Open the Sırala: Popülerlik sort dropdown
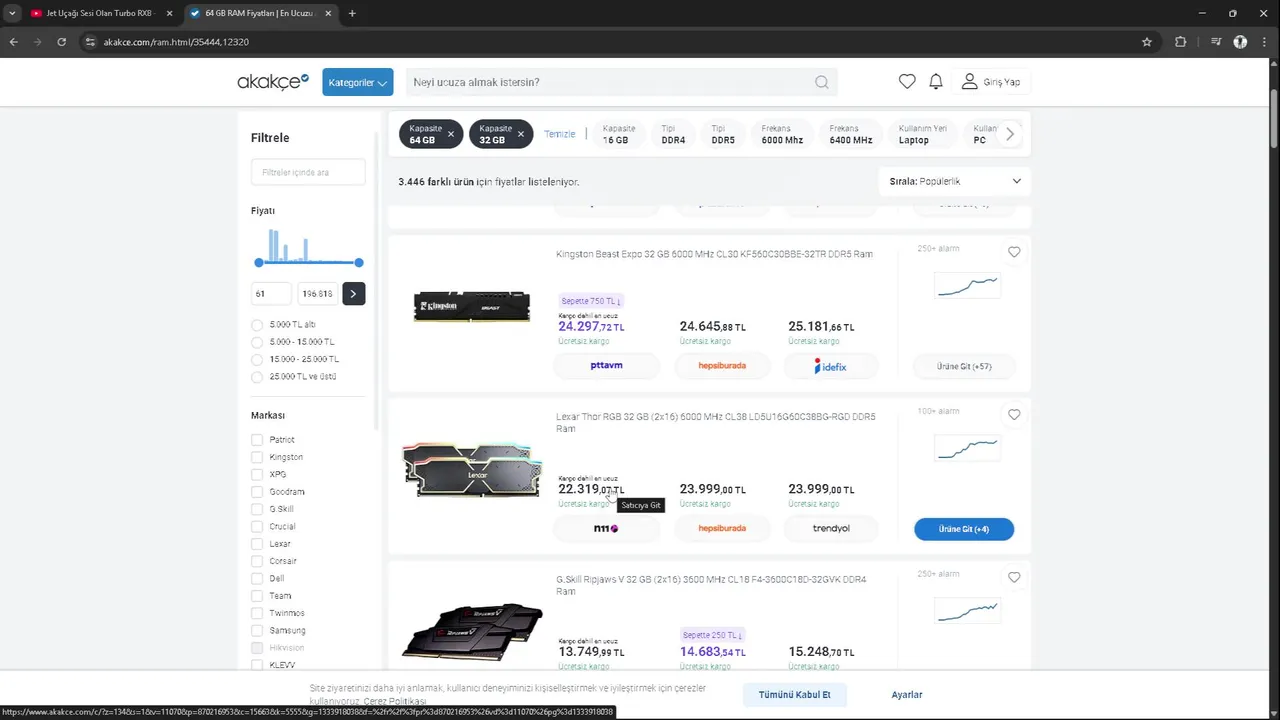The image size is (1280, 720). coord(955,181)
